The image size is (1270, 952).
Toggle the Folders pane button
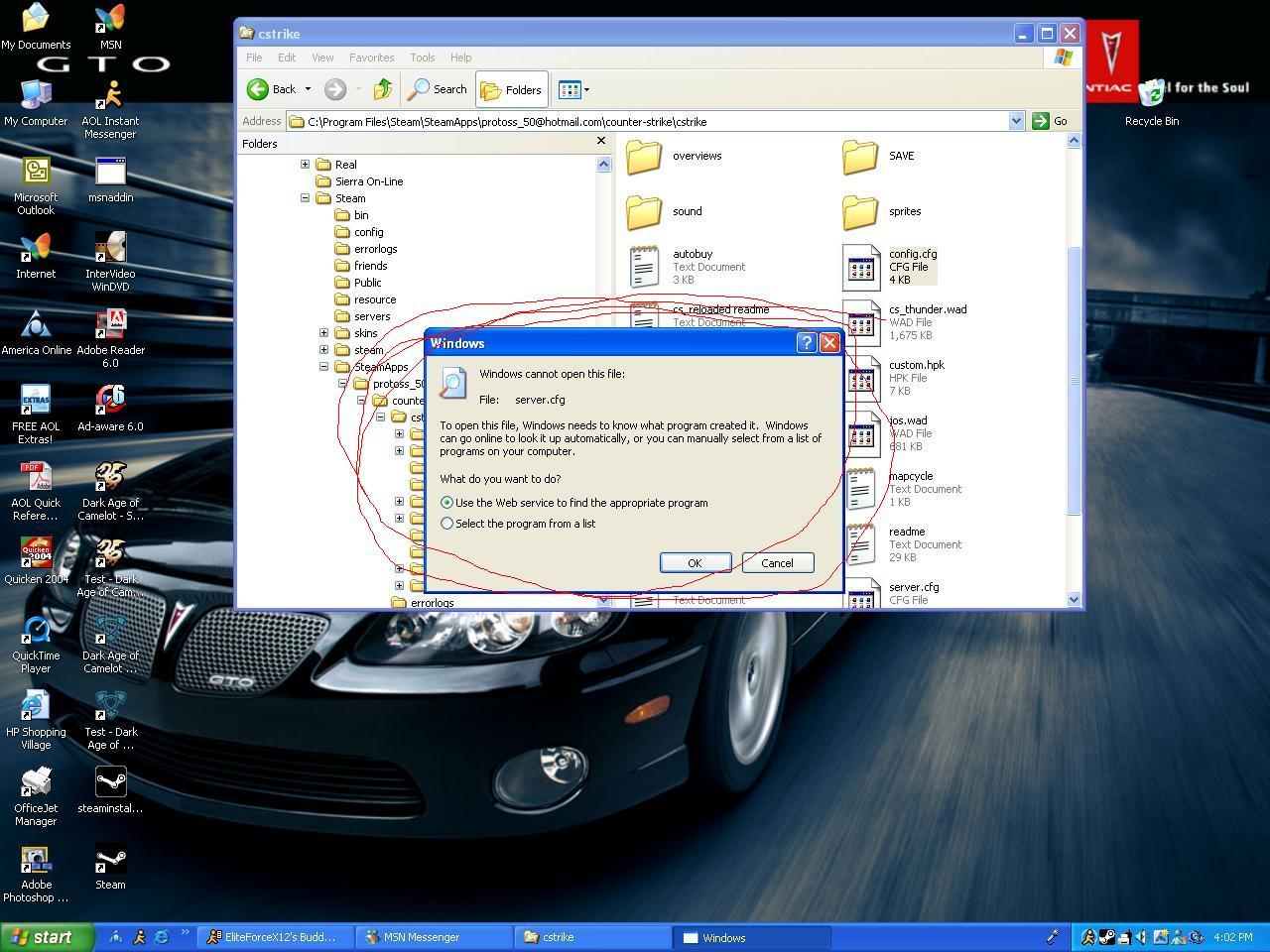(511, 89)
